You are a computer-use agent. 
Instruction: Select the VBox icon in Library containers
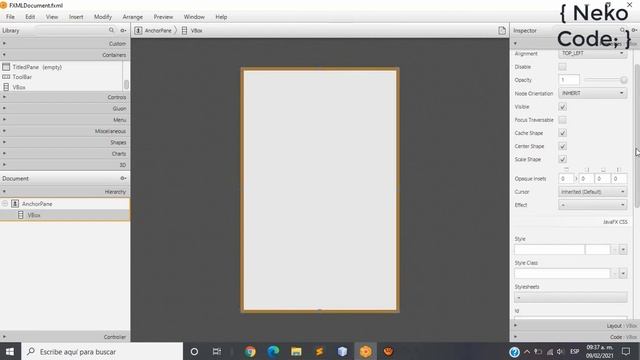6,87
